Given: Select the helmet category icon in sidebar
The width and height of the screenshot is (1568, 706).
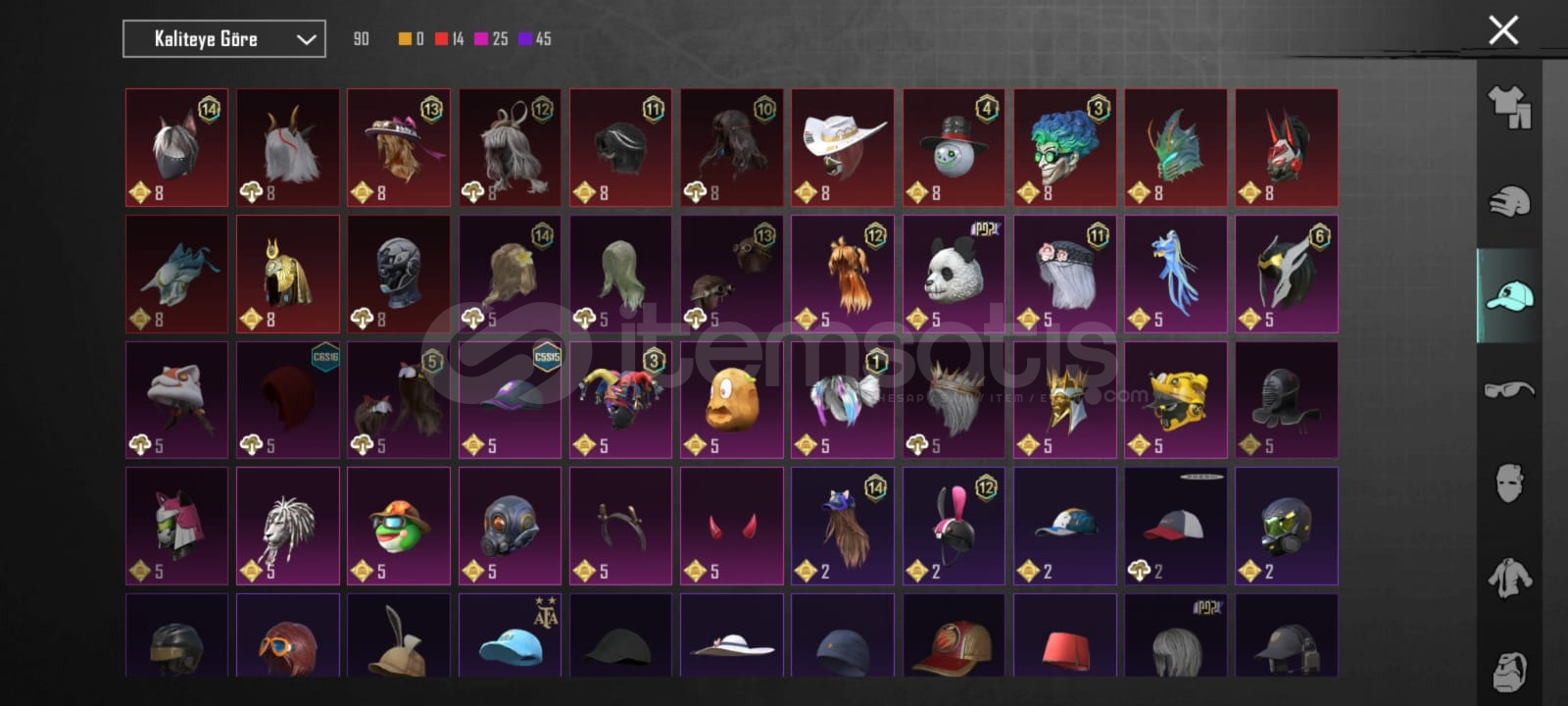Looking at the screenshot, I should pyautogui.click(x=1509, y=201).
